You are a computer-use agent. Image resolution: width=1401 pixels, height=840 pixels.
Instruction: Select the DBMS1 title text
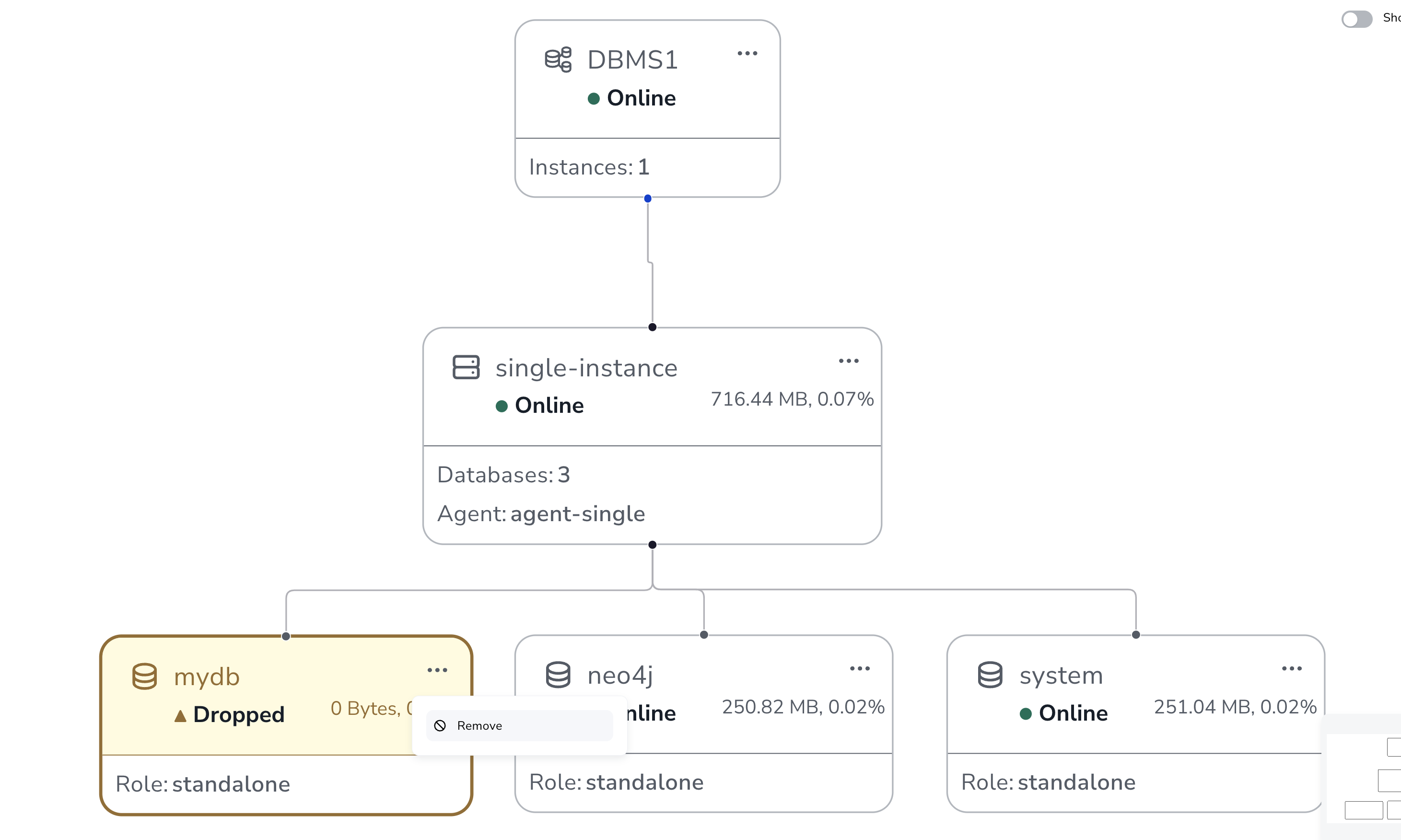pyautogui.click(x=632, y=60)
